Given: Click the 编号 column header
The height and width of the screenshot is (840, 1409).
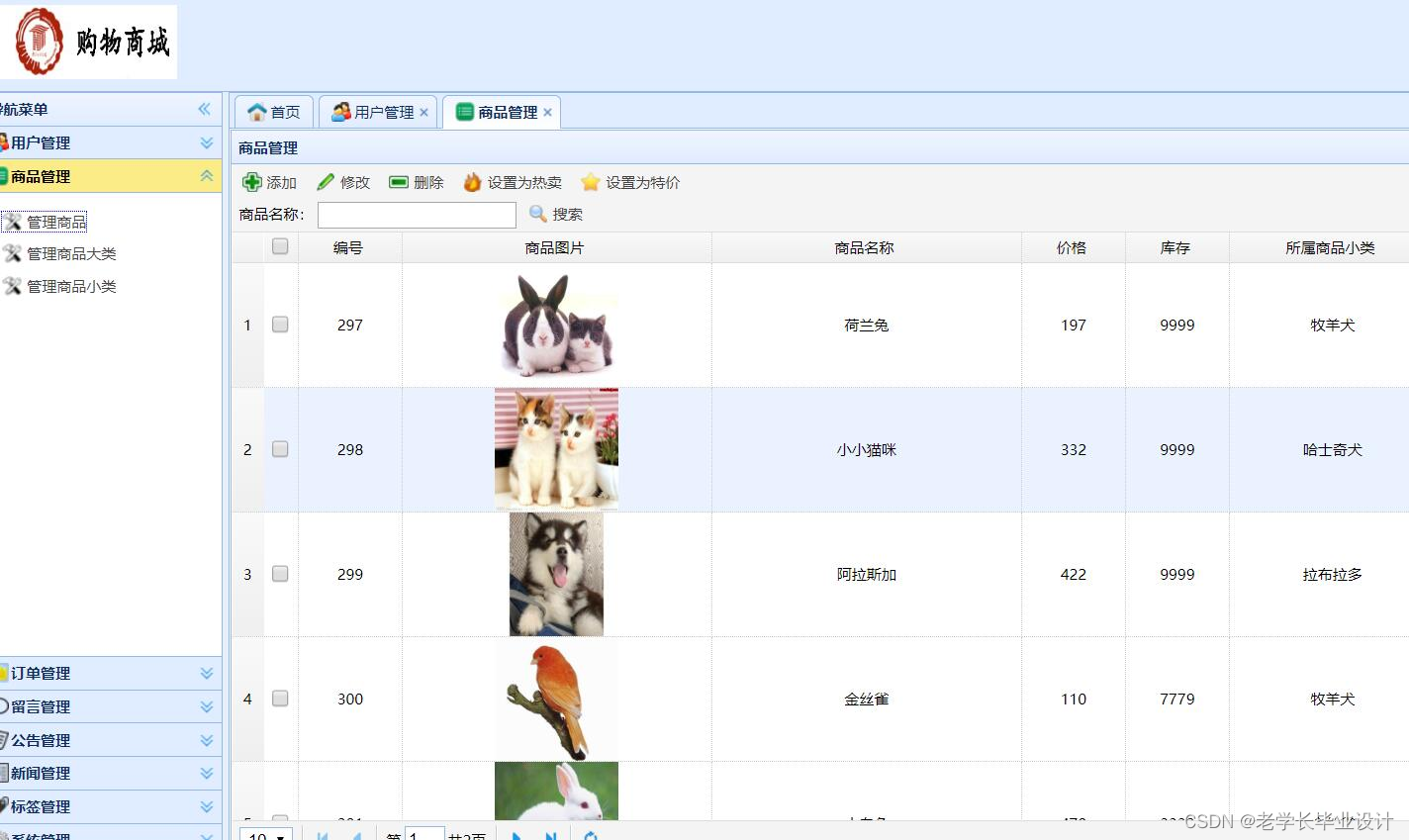Looking at the screenshot, I should pos(348,247).
